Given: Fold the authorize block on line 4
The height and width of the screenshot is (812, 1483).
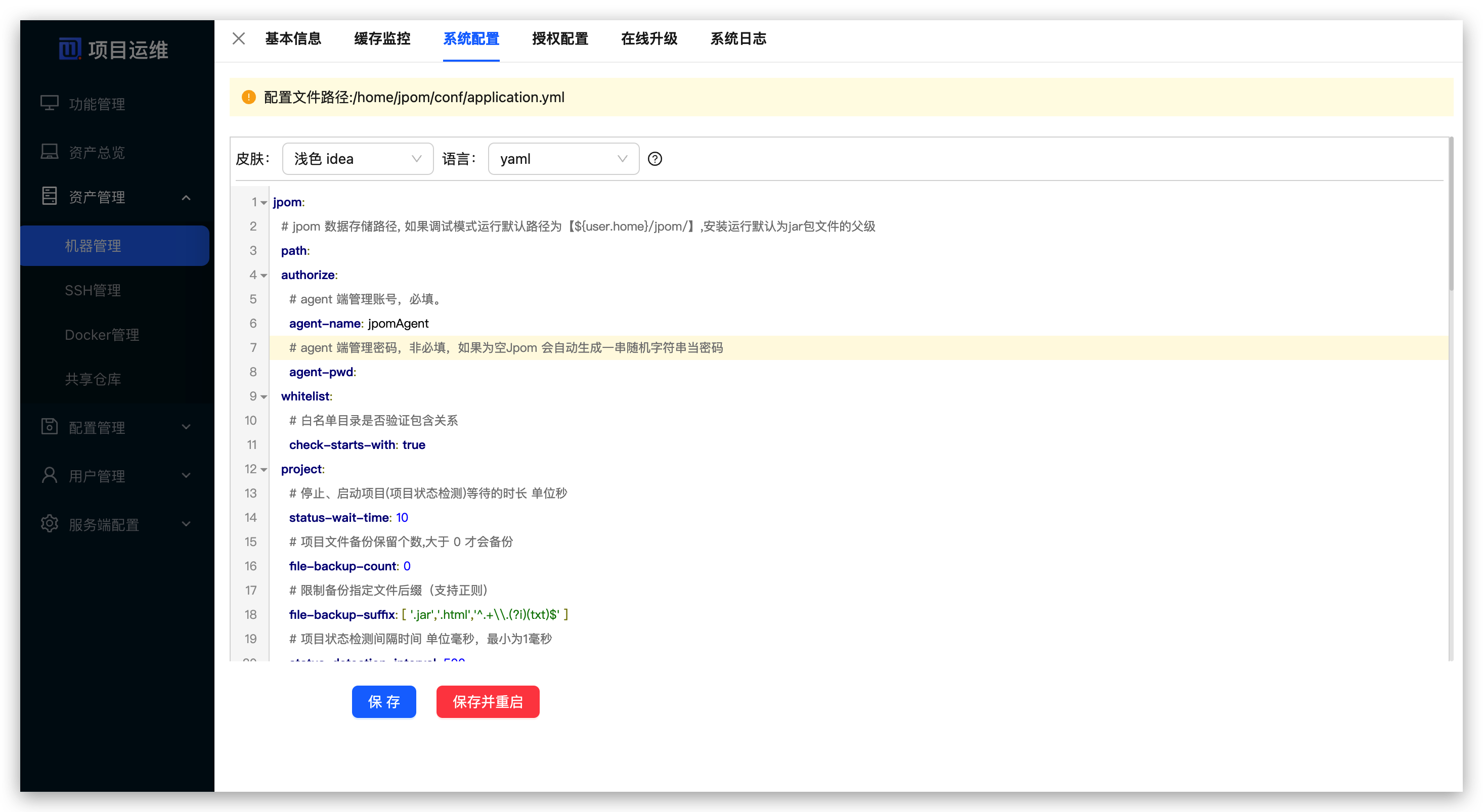Looking at the screenshot, I should (x=263, y=275).
